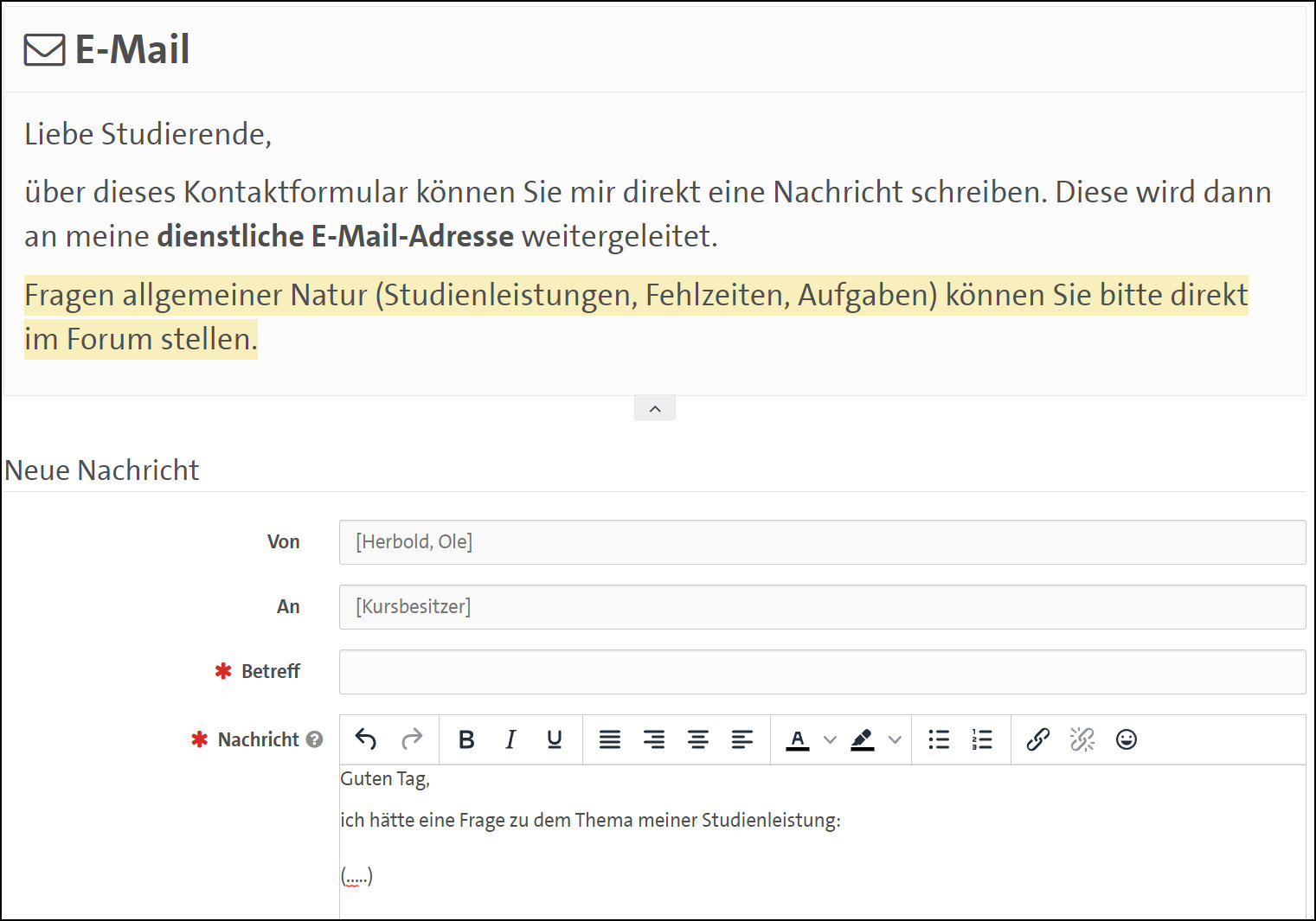Toggle italic text formatting
Image resolution: width=1316 pixels, height=921 pixels.
tap(510, 739)
